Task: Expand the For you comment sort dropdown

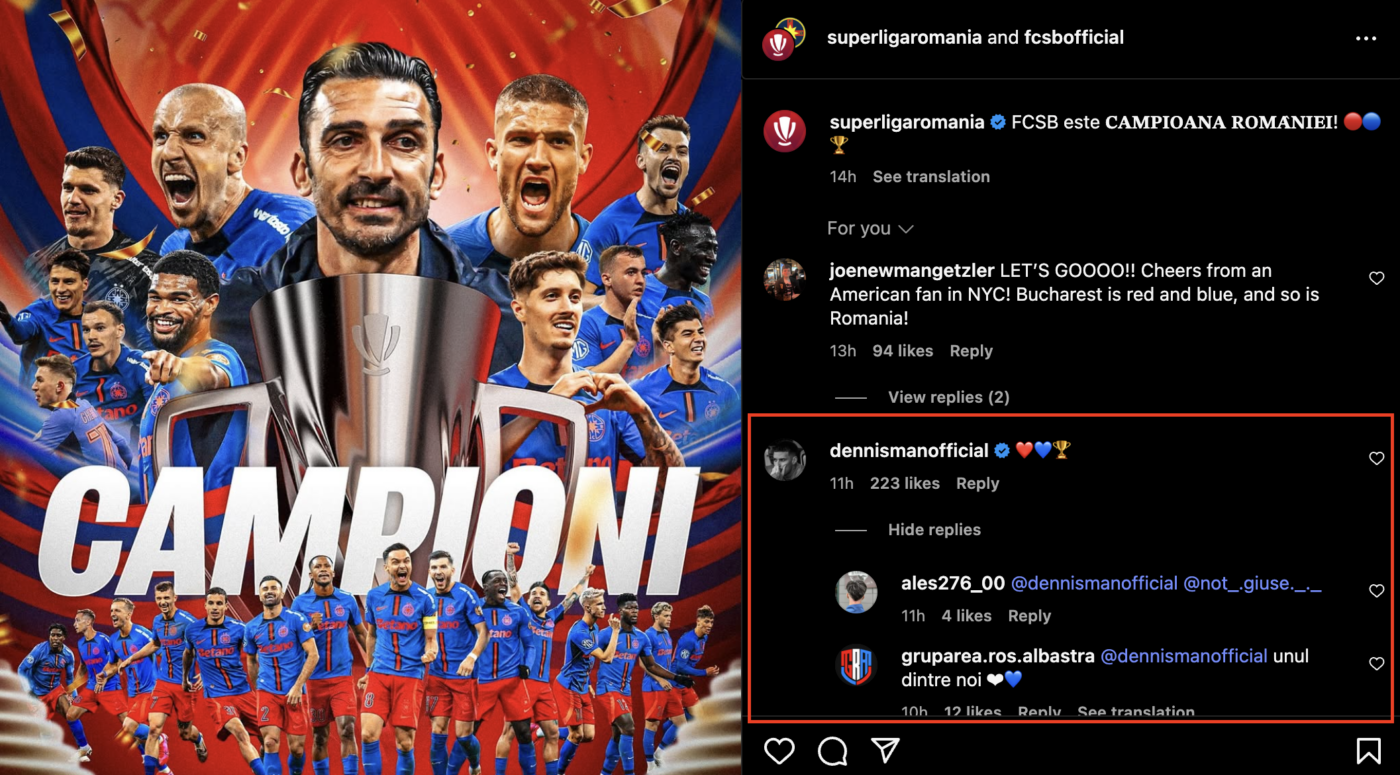Action: (870, 229)
